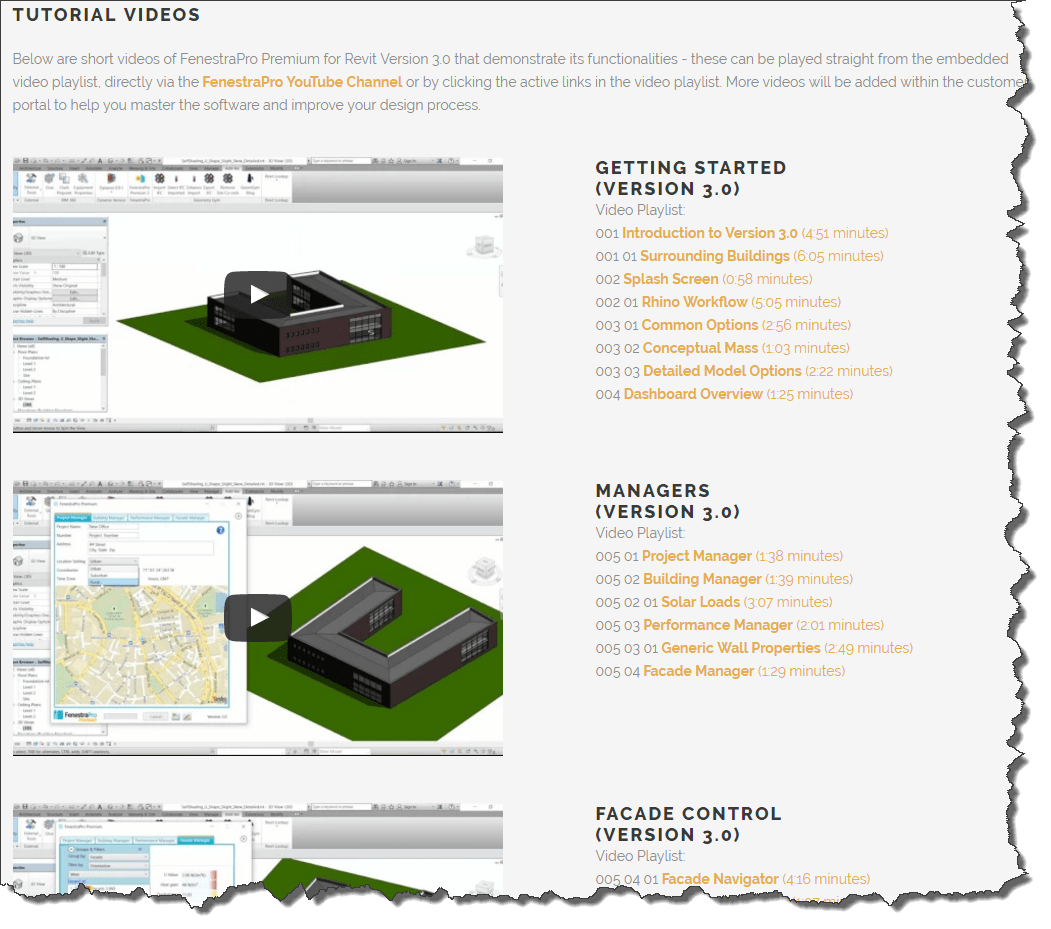Play the Managers tutorial video
This screenshot has width=1051, height=929.
[x=257, y=618]
